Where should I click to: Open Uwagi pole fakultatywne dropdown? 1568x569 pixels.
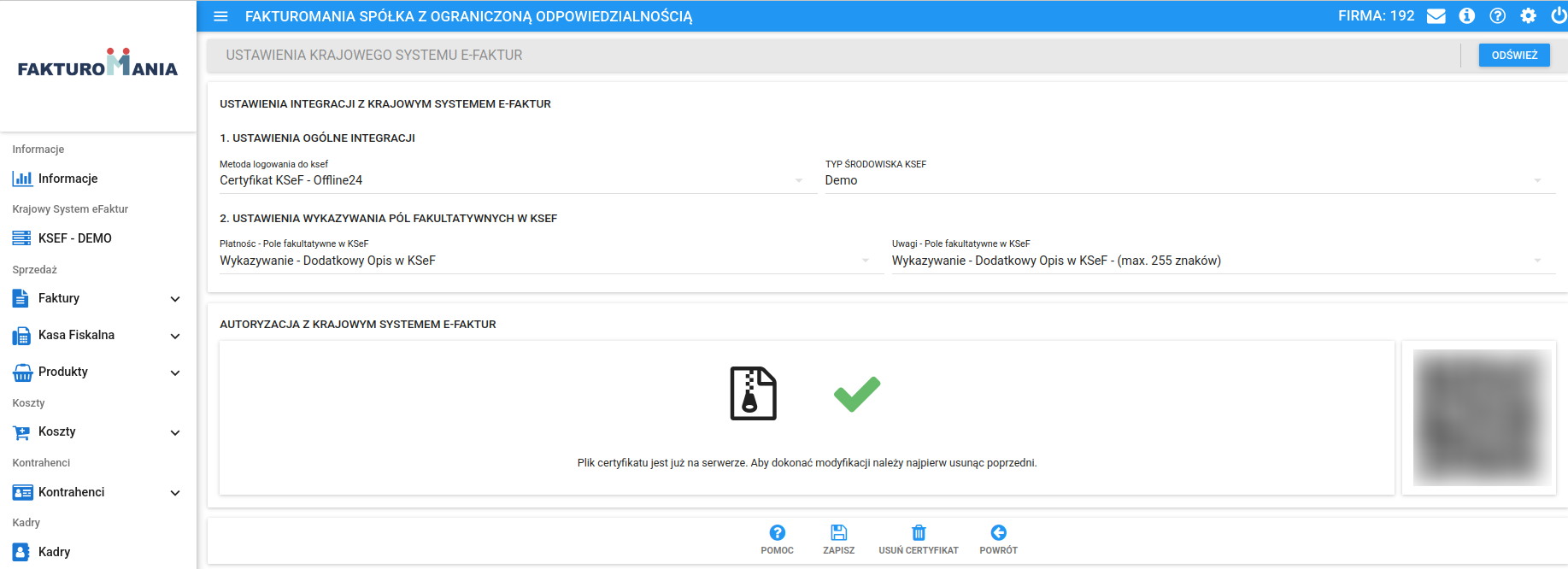click(1224, 261)
